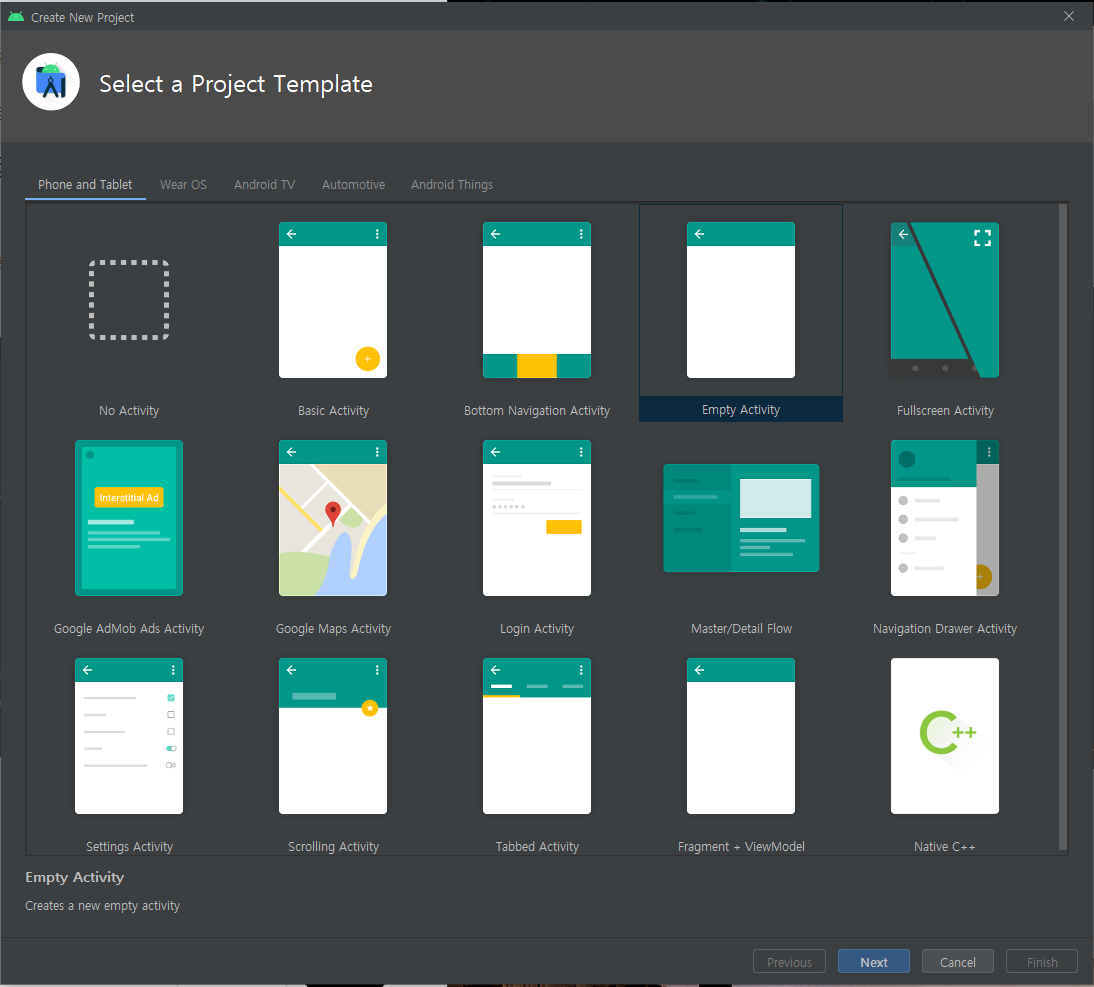1094x987 pixels.
Task: Select the Native C++ template thumbnail
Action: (945, 736)
